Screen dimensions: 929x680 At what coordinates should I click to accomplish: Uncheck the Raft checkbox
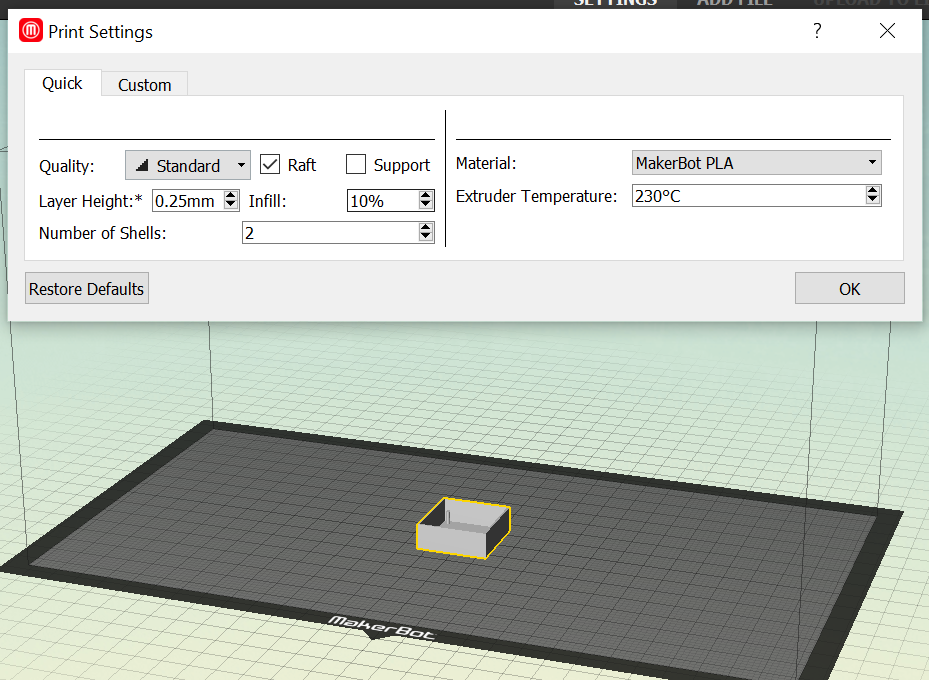[x=270, y=164]
